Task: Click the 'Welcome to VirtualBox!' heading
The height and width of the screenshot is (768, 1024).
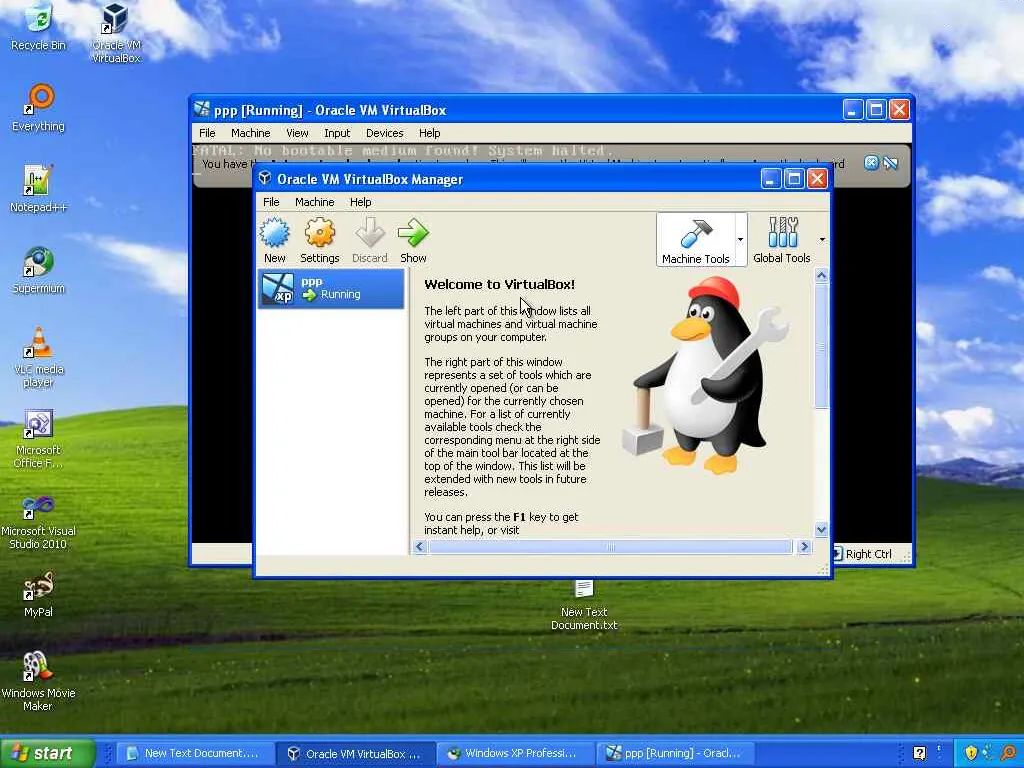Action: coord(500,284)
